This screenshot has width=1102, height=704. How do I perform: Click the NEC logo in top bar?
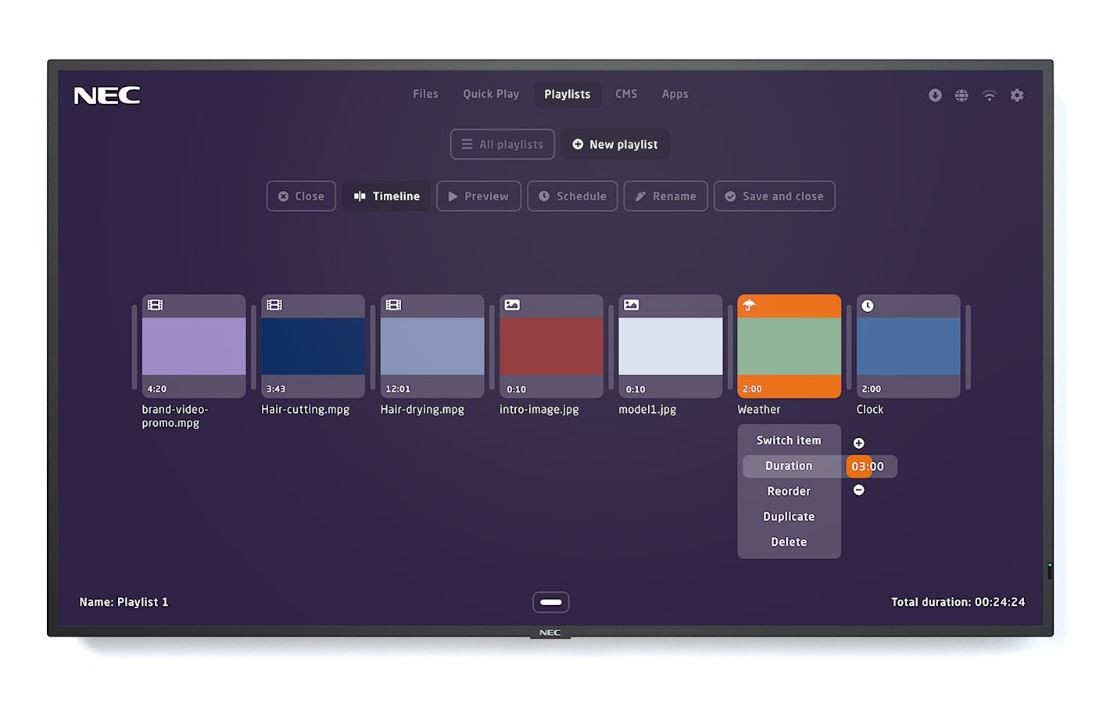pyautogui.click(x=107, y=95)
